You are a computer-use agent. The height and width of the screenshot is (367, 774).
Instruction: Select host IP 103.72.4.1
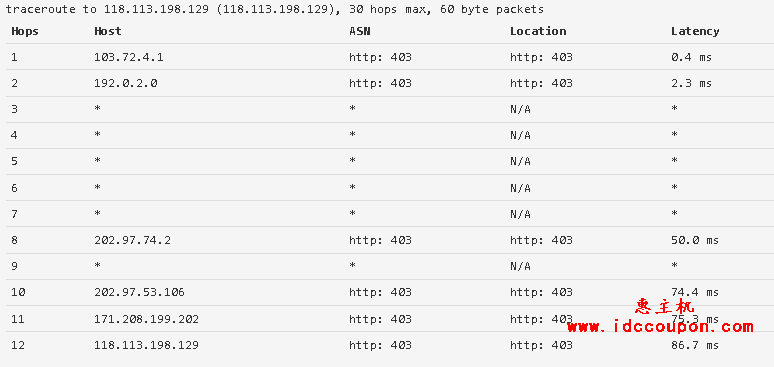128,57
